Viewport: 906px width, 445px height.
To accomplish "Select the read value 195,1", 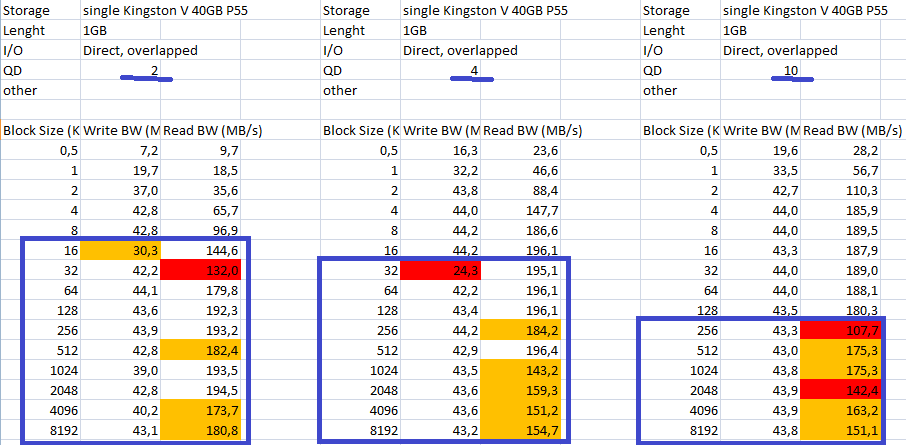I will (x=521, y=271).
